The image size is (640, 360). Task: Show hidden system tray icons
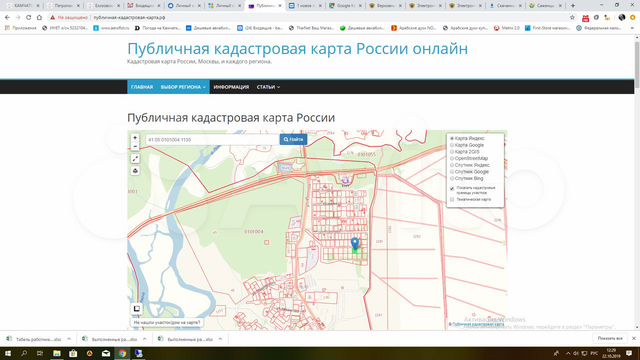pyautogui.click(x=568, y=353)
